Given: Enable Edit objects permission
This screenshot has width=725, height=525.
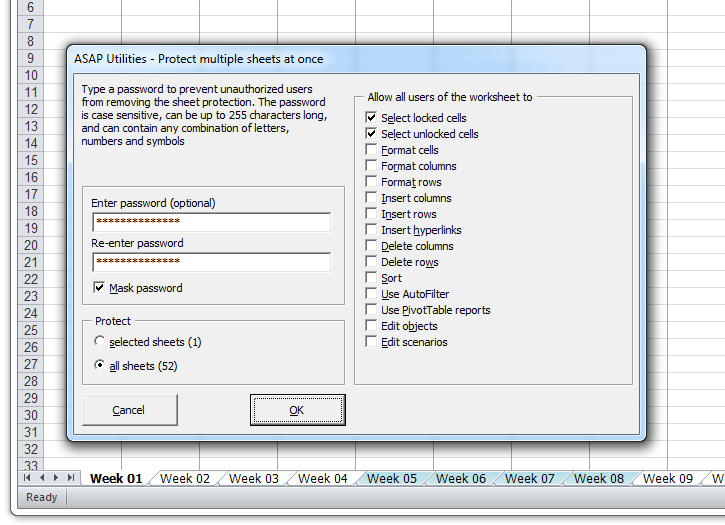Looking at the screenshot, I should tap(371, 326).
